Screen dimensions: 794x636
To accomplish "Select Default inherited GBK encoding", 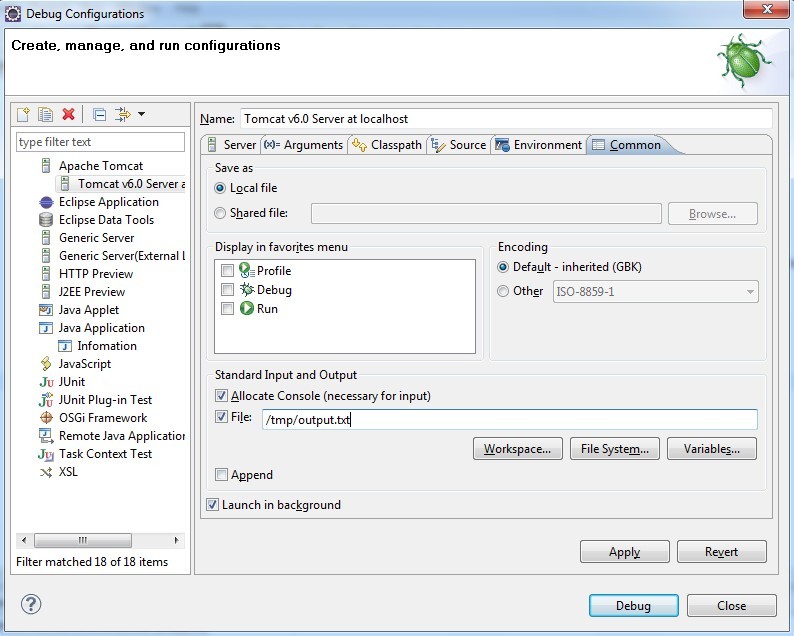I will pos(503,267).
